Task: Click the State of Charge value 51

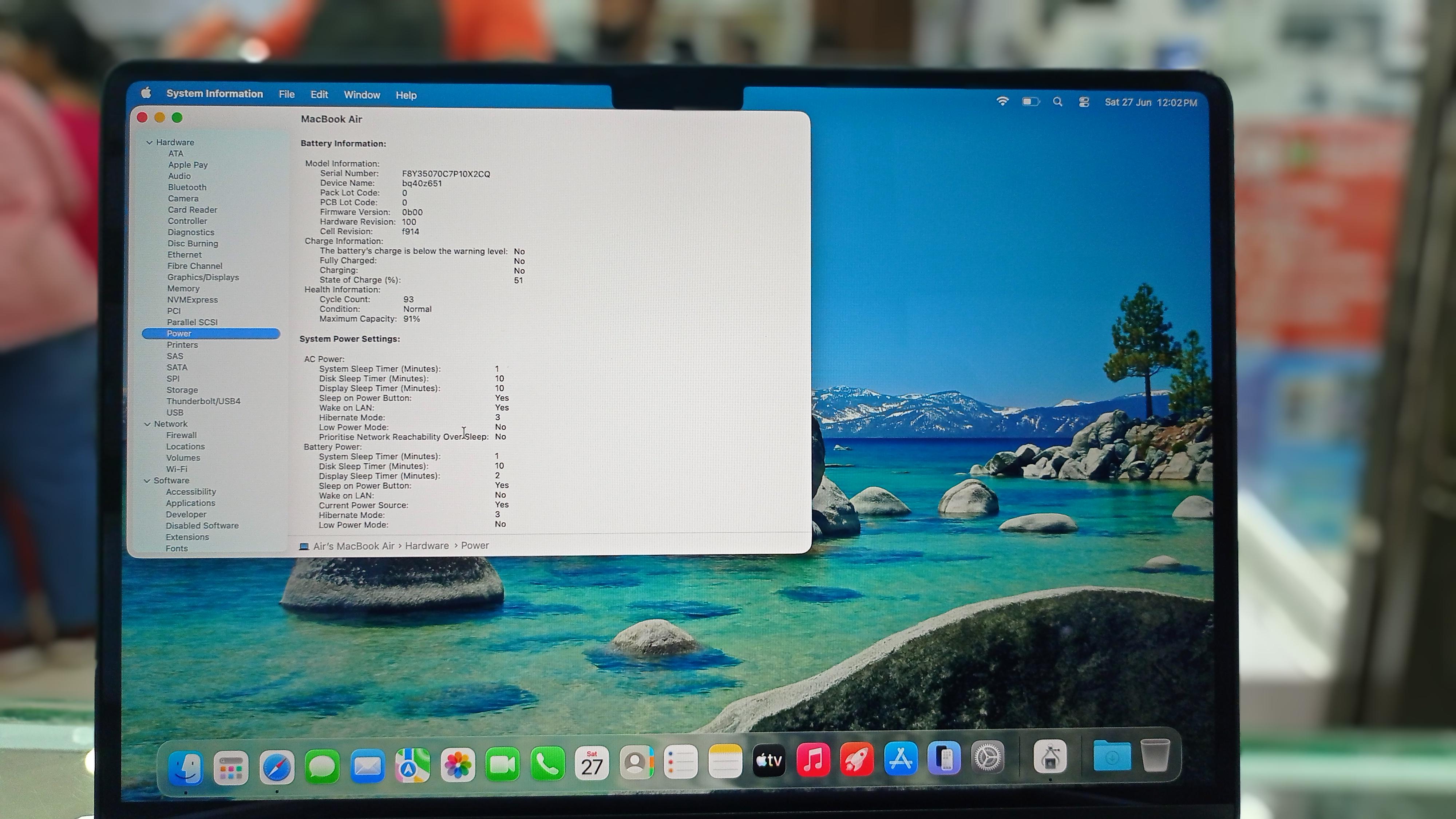Action: pos(518,280)
